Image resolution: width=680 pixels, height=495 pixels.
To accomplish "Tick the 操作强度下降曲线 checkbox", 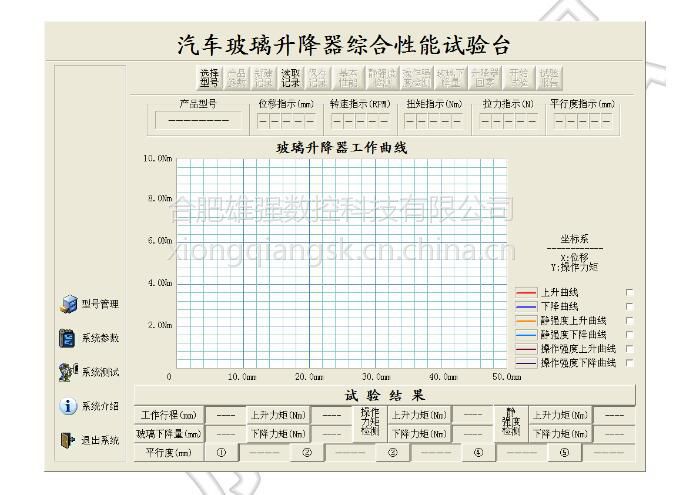I will click(629, 363).
